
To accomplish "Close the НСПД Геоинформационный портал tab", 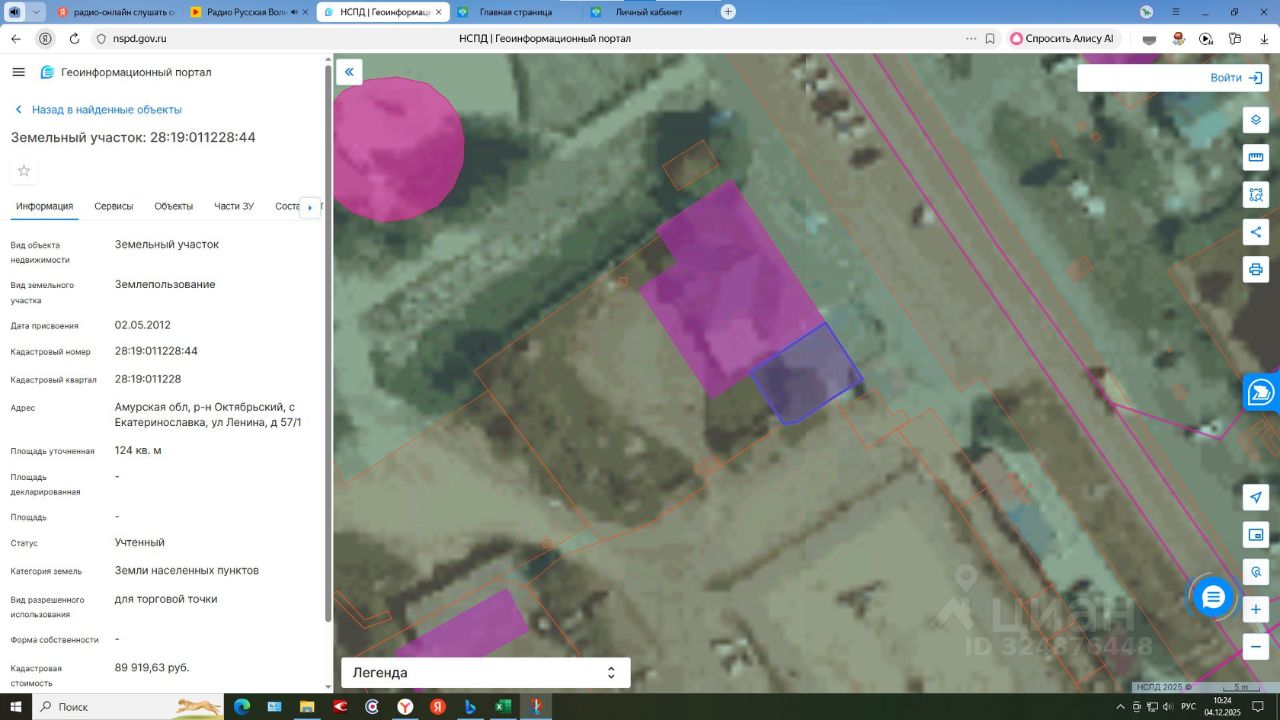I will pyautogui.click(x=438, y=12).
